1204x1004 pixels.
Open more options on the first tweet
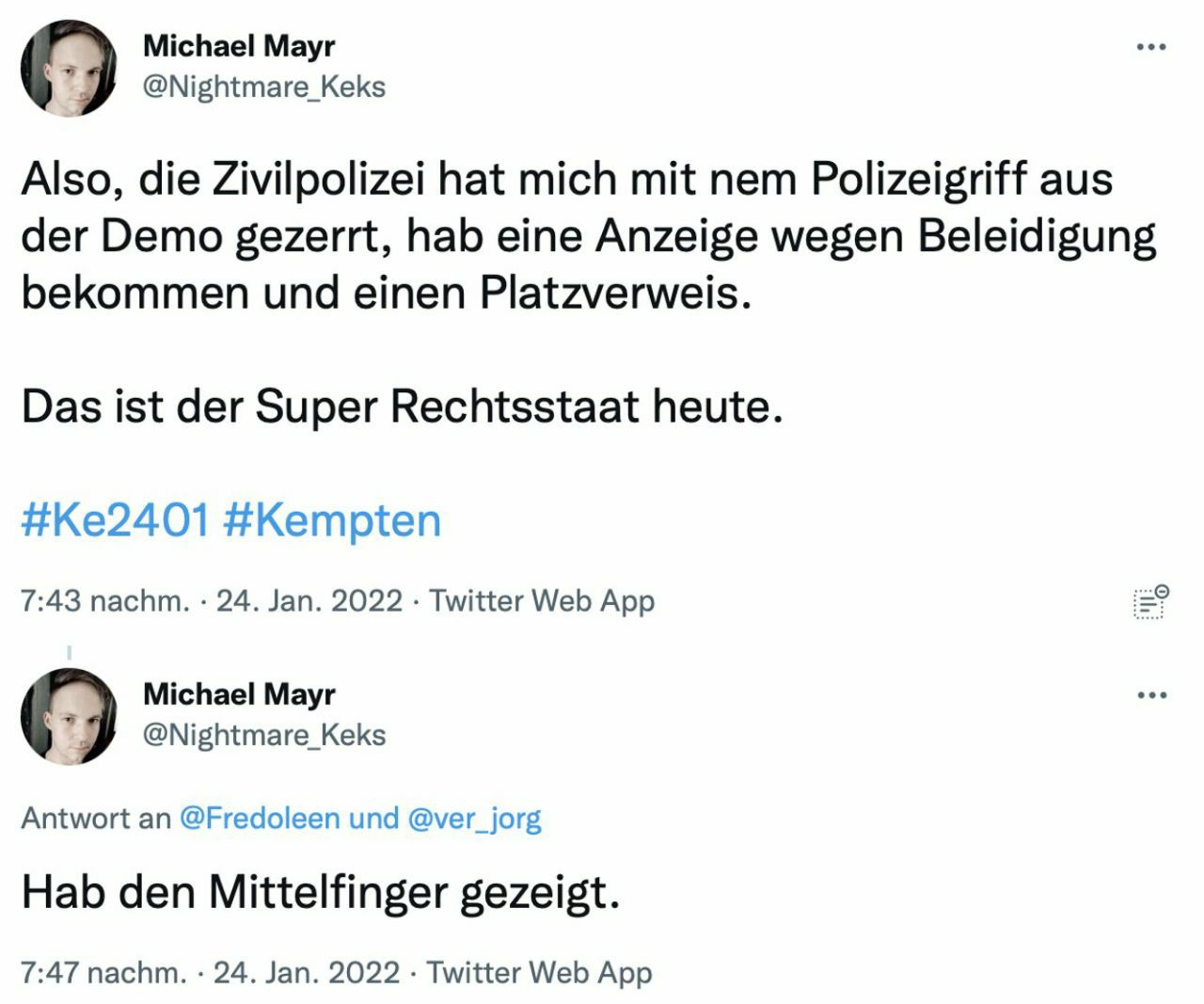[x=1151, y=47]
